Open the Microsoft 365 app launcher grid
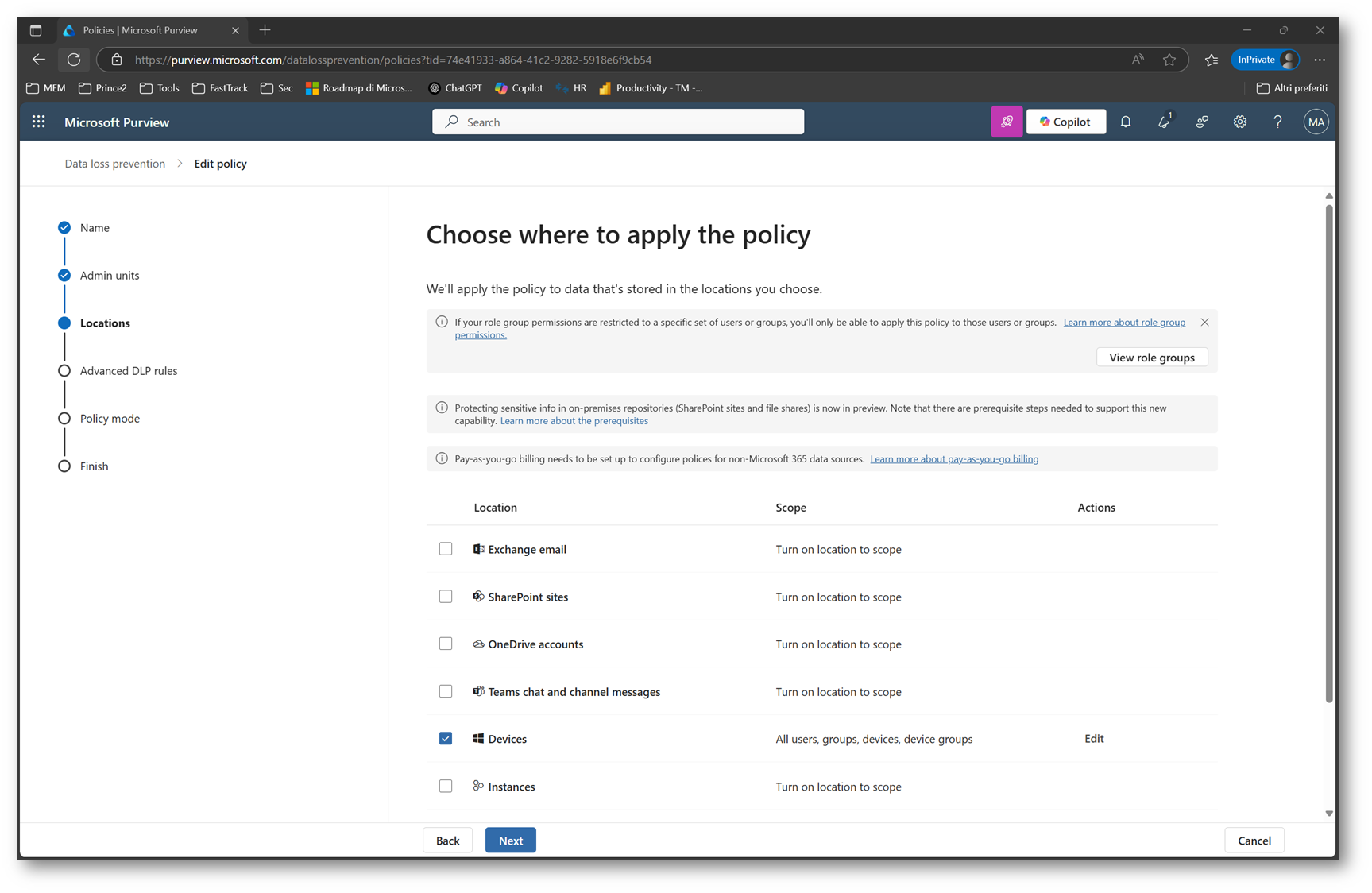This screenshot has height=893, width=1372. (x=38, y=122)
